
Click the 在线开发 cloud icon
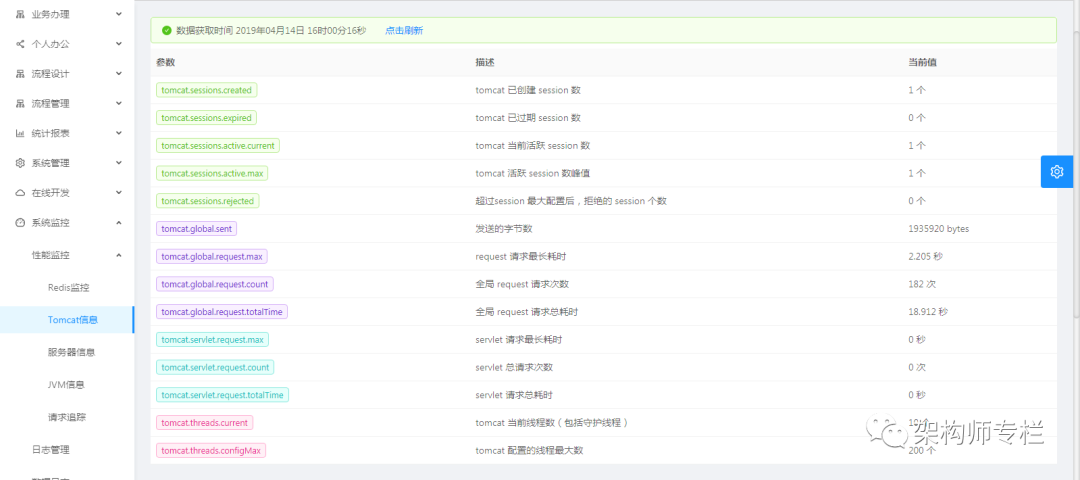(20, 193)
